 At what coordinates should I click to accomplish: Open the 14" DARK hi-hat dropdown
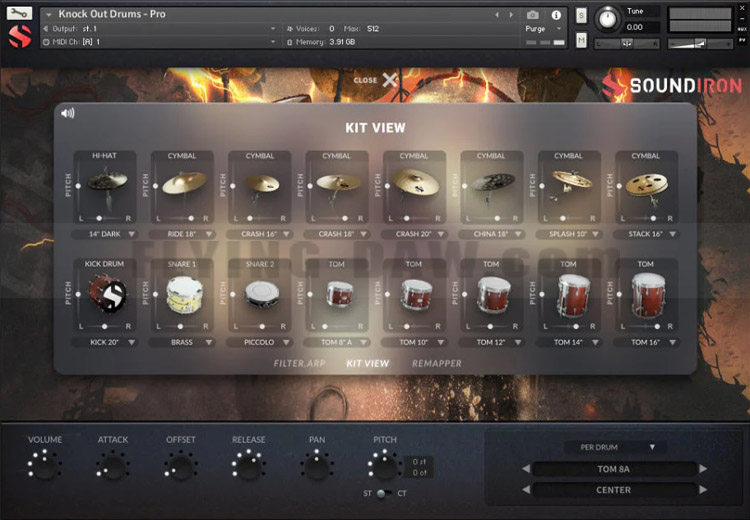[x=105, y=234]
